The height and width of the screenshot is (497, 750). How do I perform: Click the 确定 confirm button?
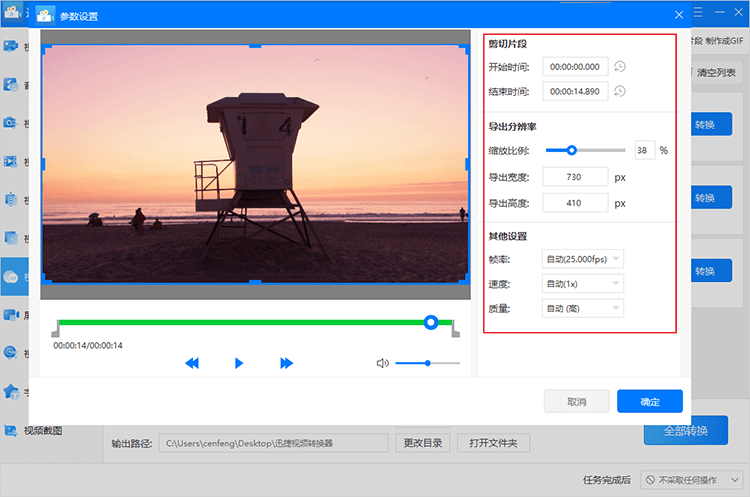[650, 401]
